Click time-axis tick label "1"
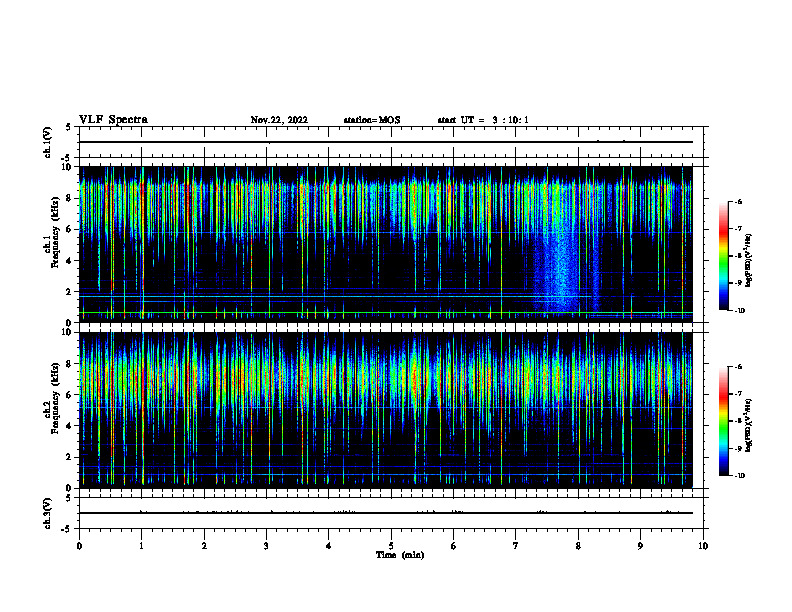The width and height of the screenshot is (792, 612). [141, 546]
